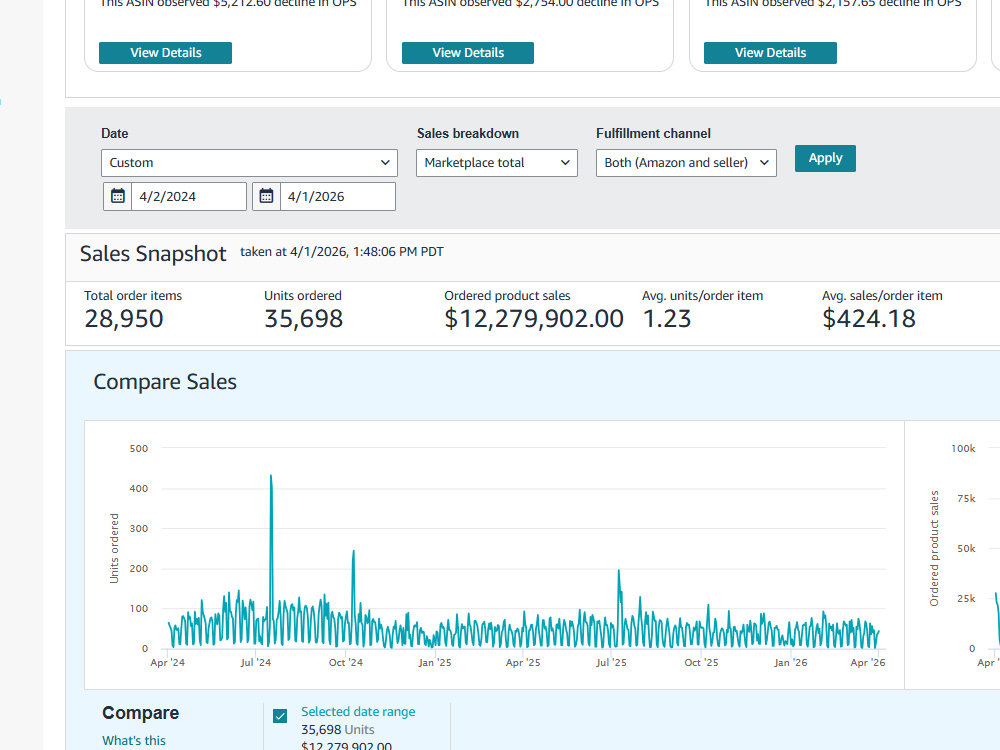Click the 100k y-axis tick on sales chart
This screenshot has width=1000, height=750.
click(x=963, y=448)
